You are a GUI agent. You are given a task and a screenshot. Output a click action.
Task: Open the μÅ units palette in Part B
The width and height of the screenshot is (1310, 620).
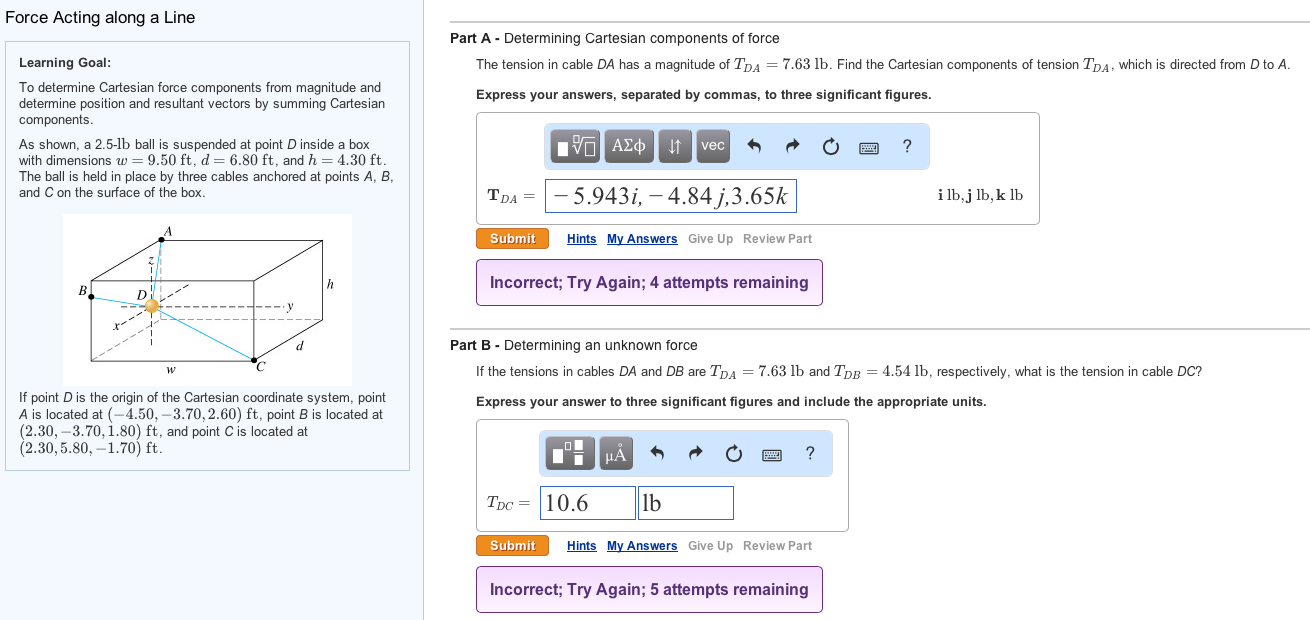tap(615, 453)
